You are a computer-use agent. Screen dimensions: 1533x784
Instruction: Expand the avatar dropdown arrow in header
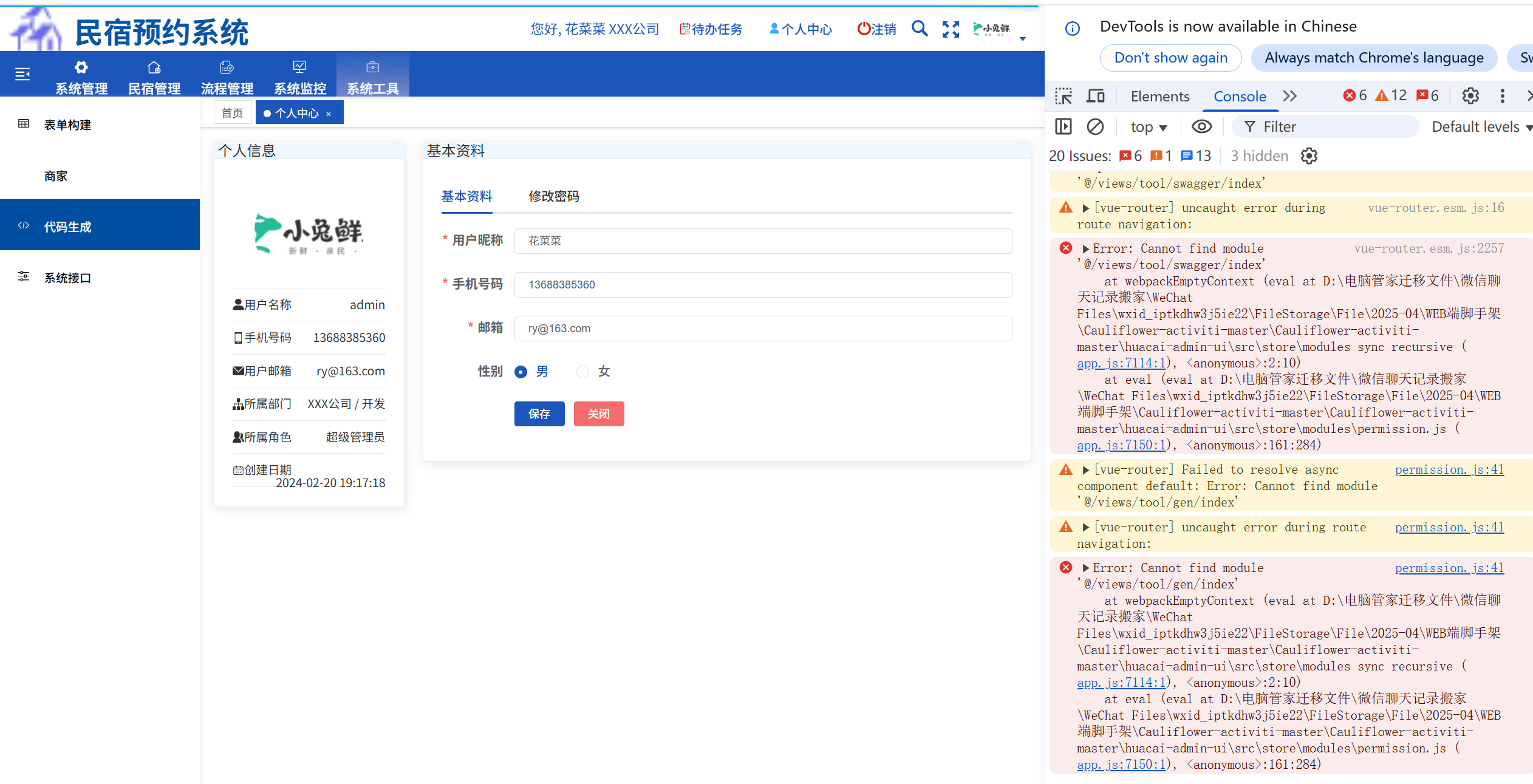[x=1023, y=39]
